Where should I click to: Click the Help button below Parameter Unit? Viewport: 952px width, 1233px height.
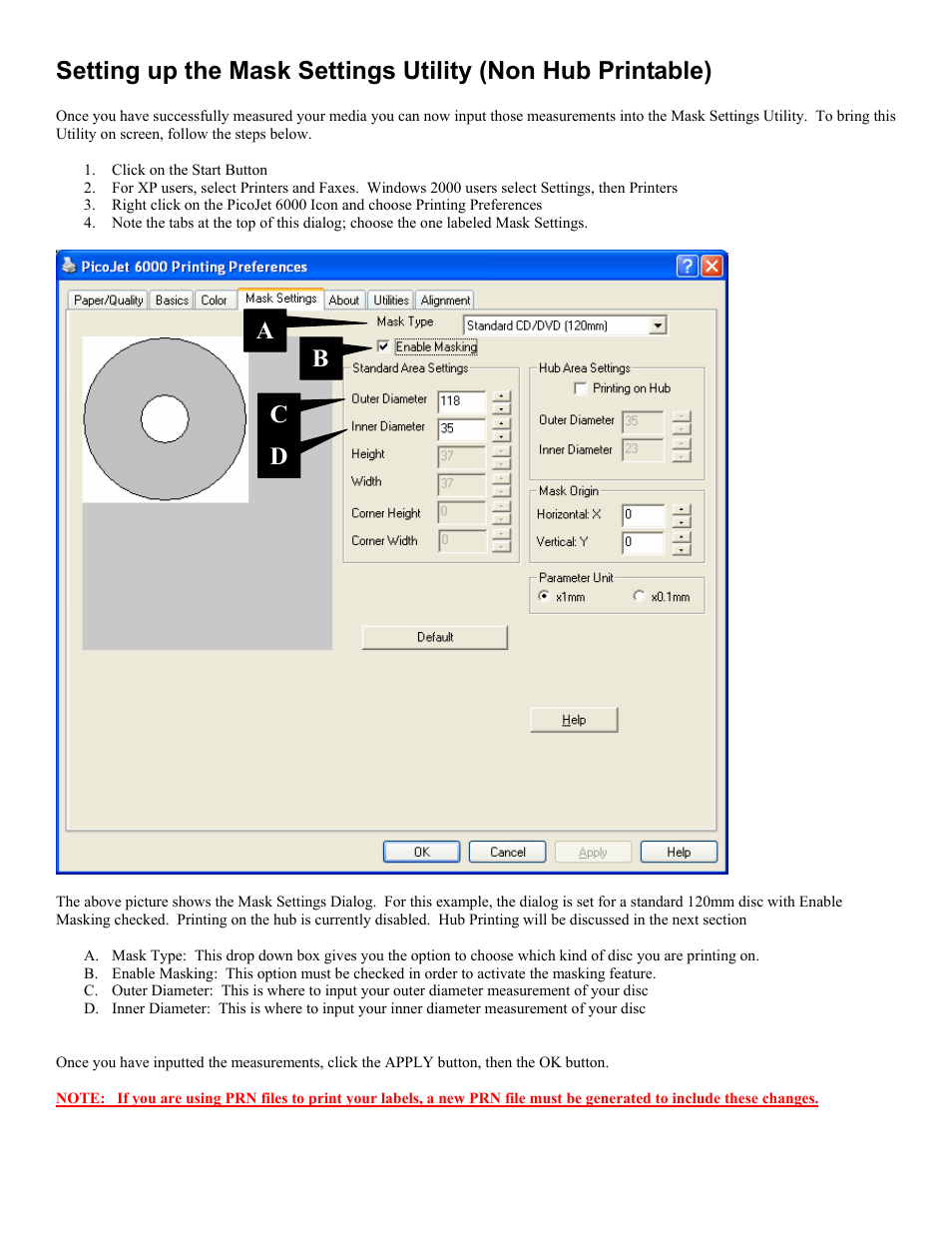click(x=574, y=720)
